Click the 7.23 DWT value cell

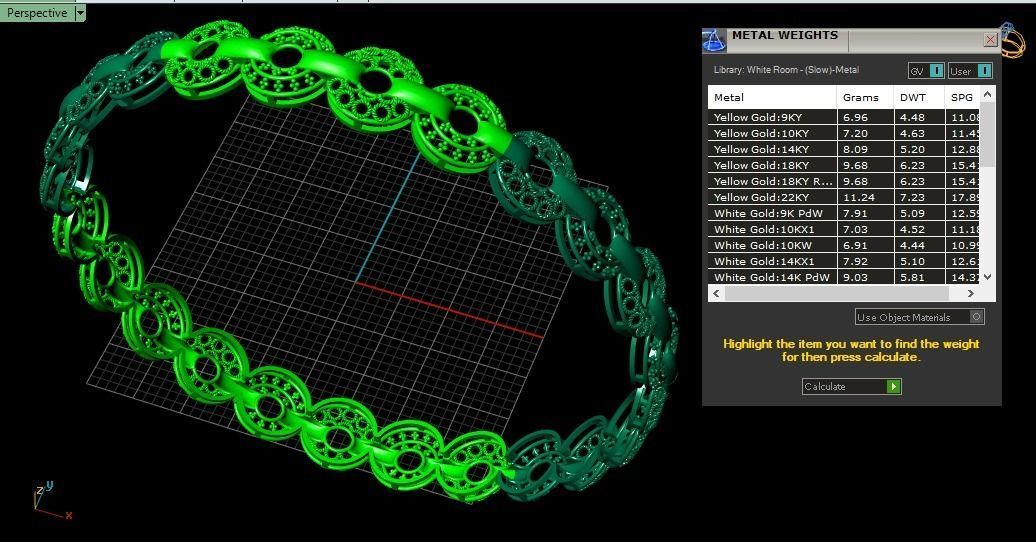point(919,197)
